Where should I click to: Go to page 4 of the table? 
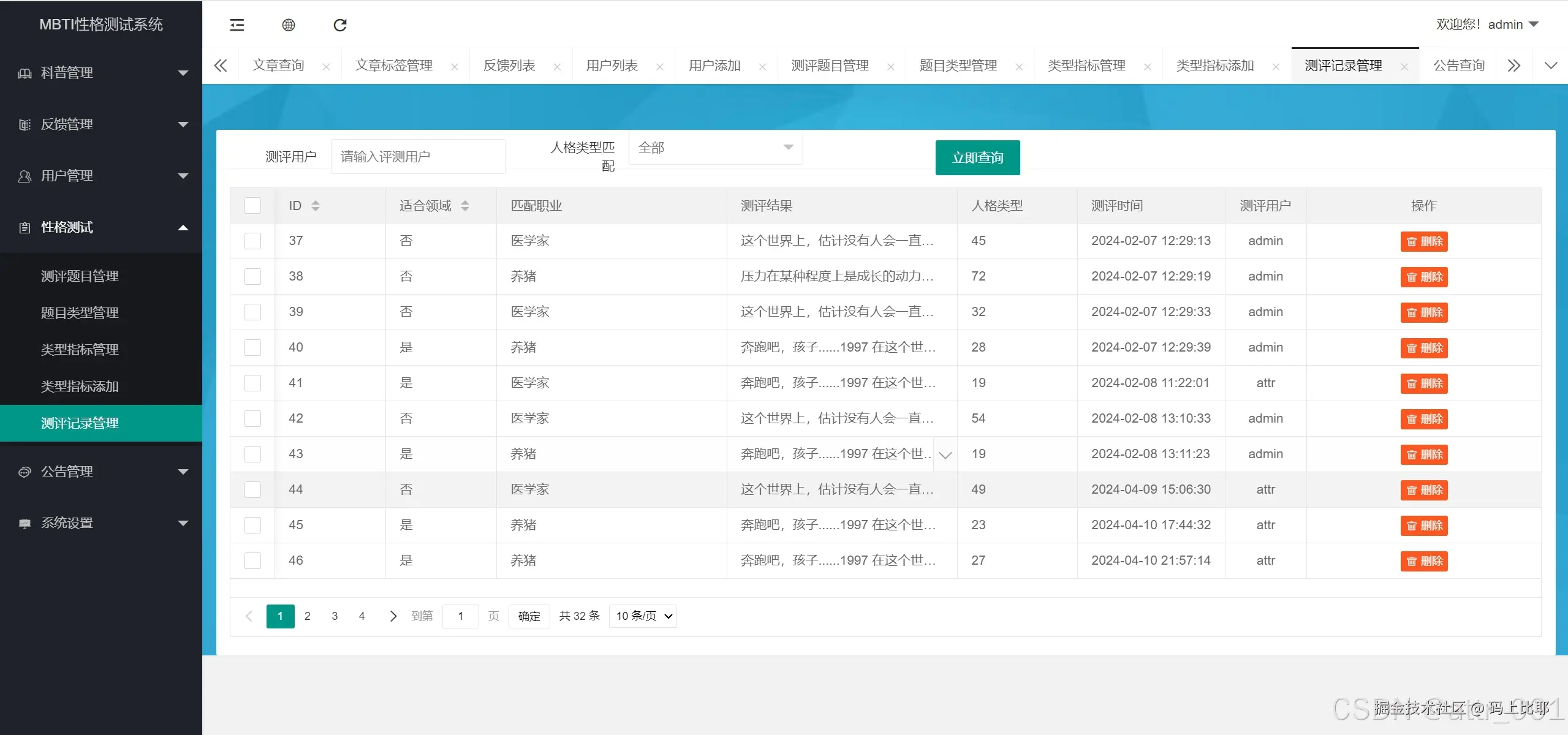362,616
